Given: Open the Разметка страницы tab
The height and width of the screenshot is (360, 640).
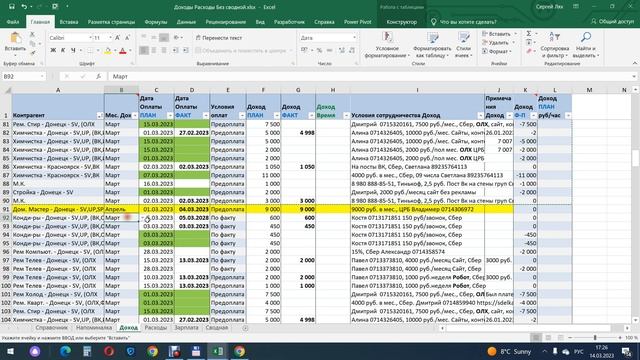Looking at the screenshot, I should (x=111, y=22).
